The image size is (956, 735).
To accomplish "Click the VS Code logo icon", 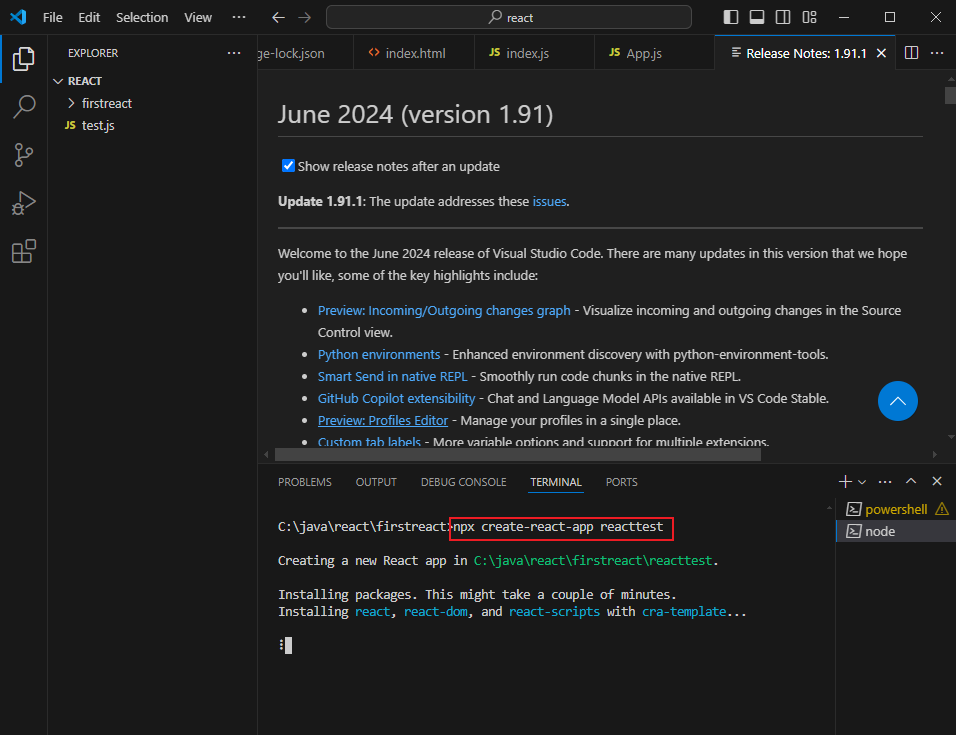I will (18, 17).
